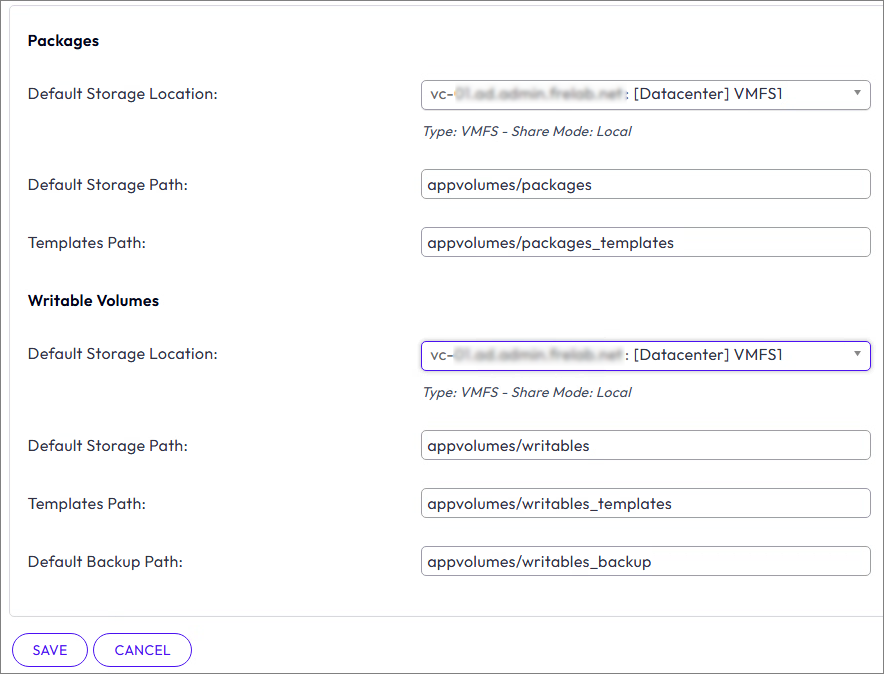Click the CANCEL button
The width and height of the screenshot is (884, 674).
(x=142, y=650)
